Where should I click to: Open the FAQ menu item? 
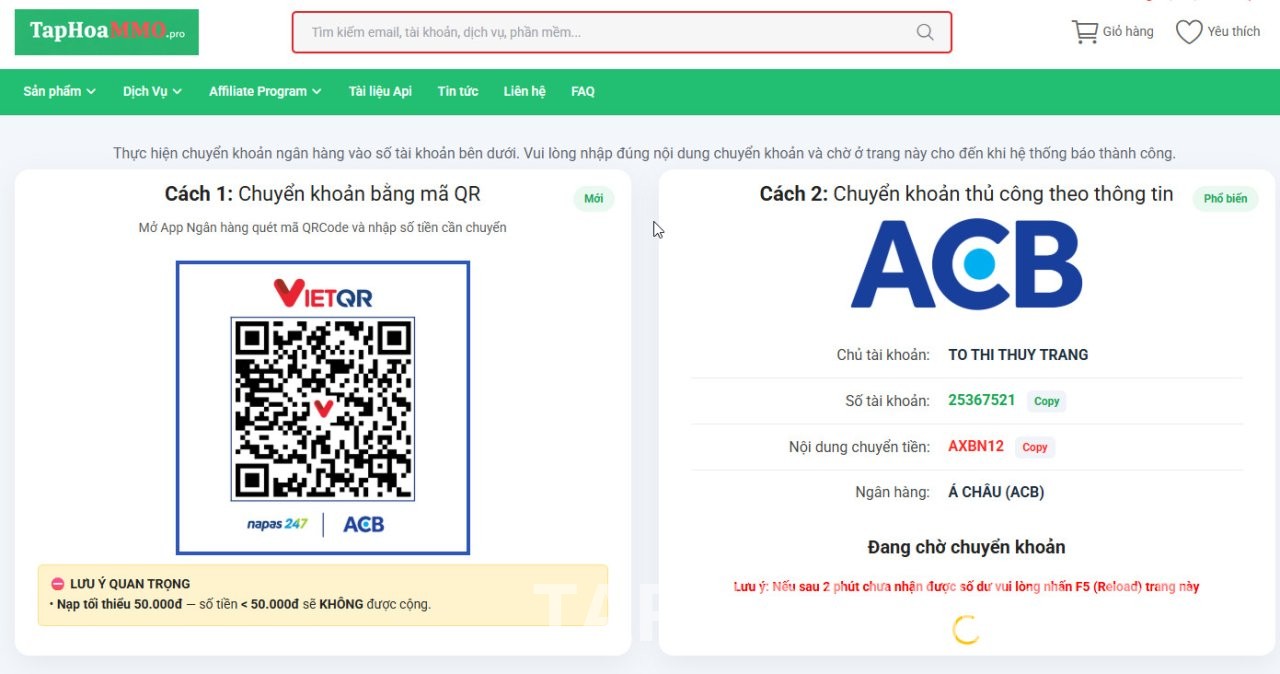click(583, 91)
